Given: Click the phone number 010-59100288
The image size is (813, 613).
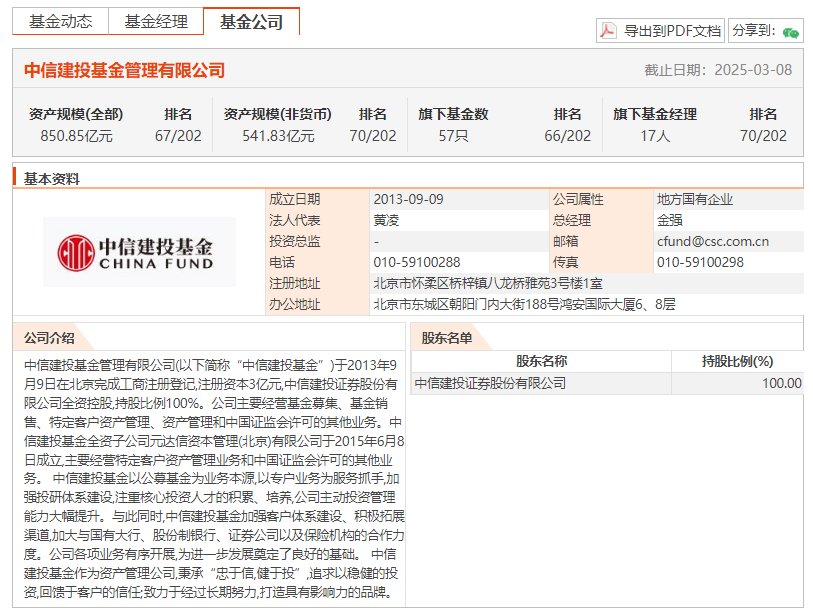Looking at the screenshot, I should pos(417,262).
